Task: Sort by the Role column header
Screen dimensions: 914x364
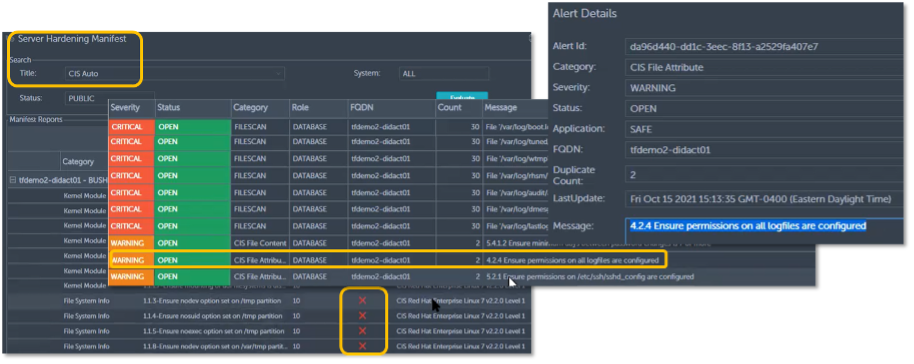Action: click(x=318, y=108)
